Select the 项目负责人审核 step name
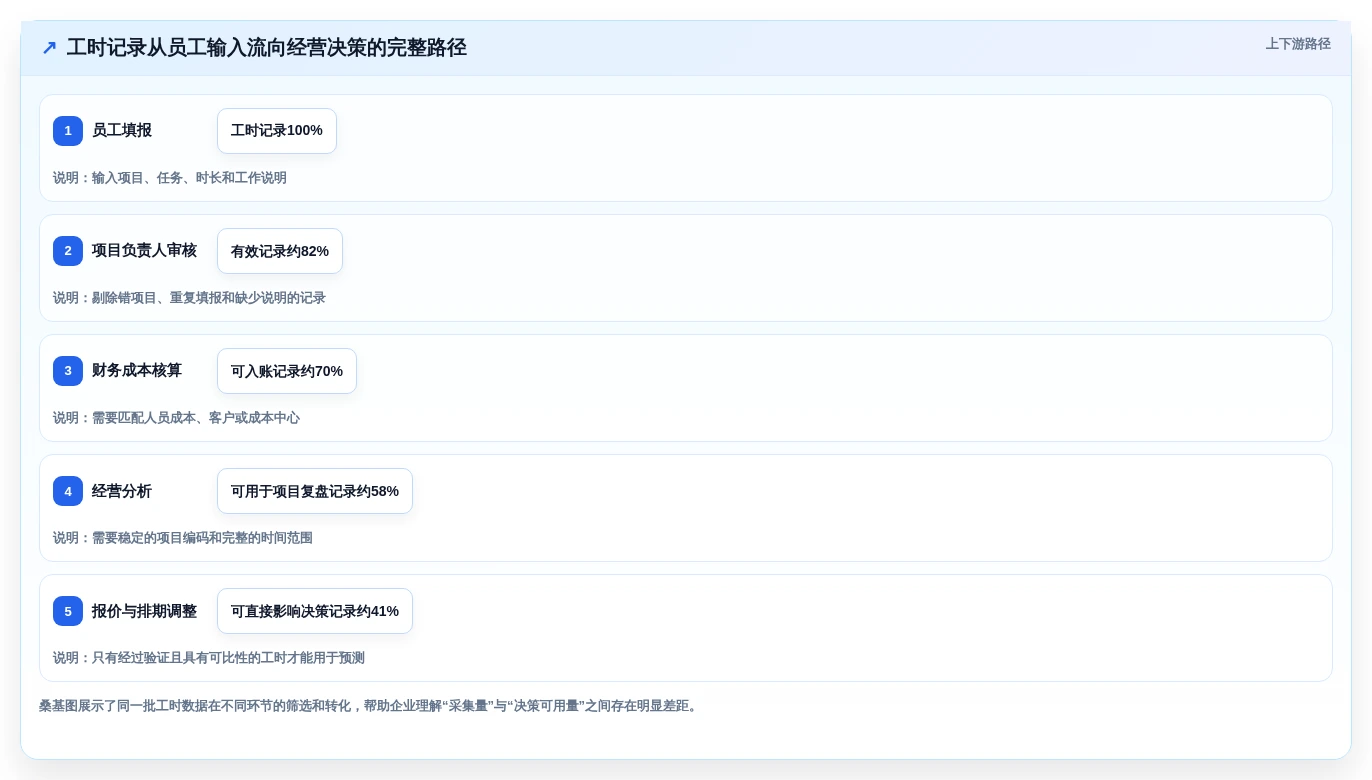The height and width of the screenshot is (780, 1372). 144,251
